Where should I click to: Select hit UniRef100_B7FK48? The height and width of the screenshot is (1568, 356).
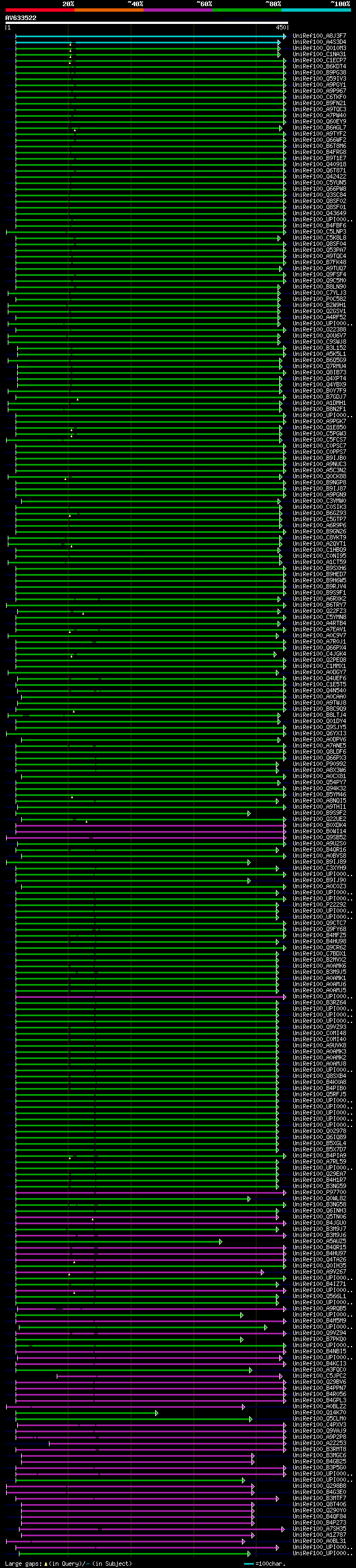click(319, 263)
